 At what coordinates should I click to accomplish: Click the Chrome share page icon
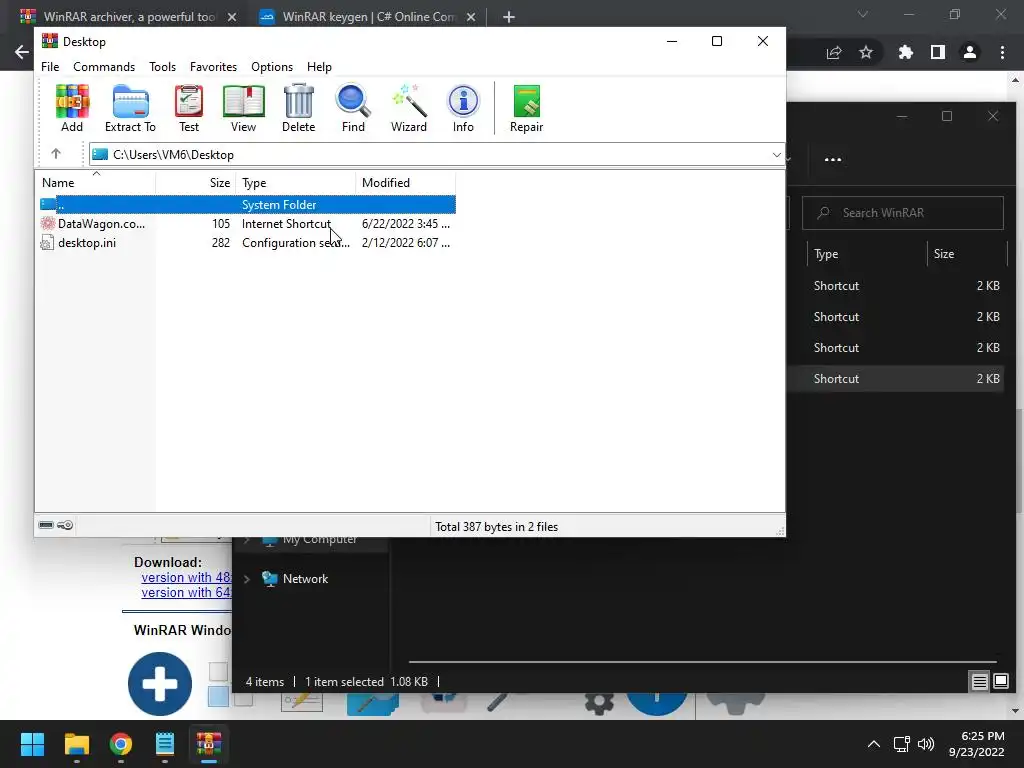pos(834,52)
